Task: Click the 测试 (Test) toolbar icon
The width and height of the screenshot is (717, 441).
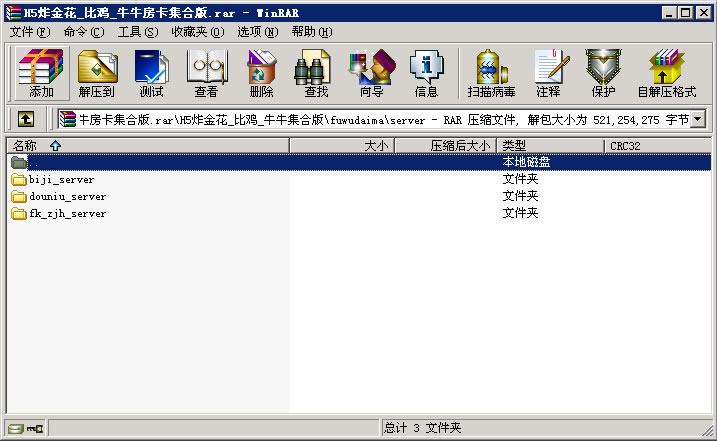Action: coord(151,73)
